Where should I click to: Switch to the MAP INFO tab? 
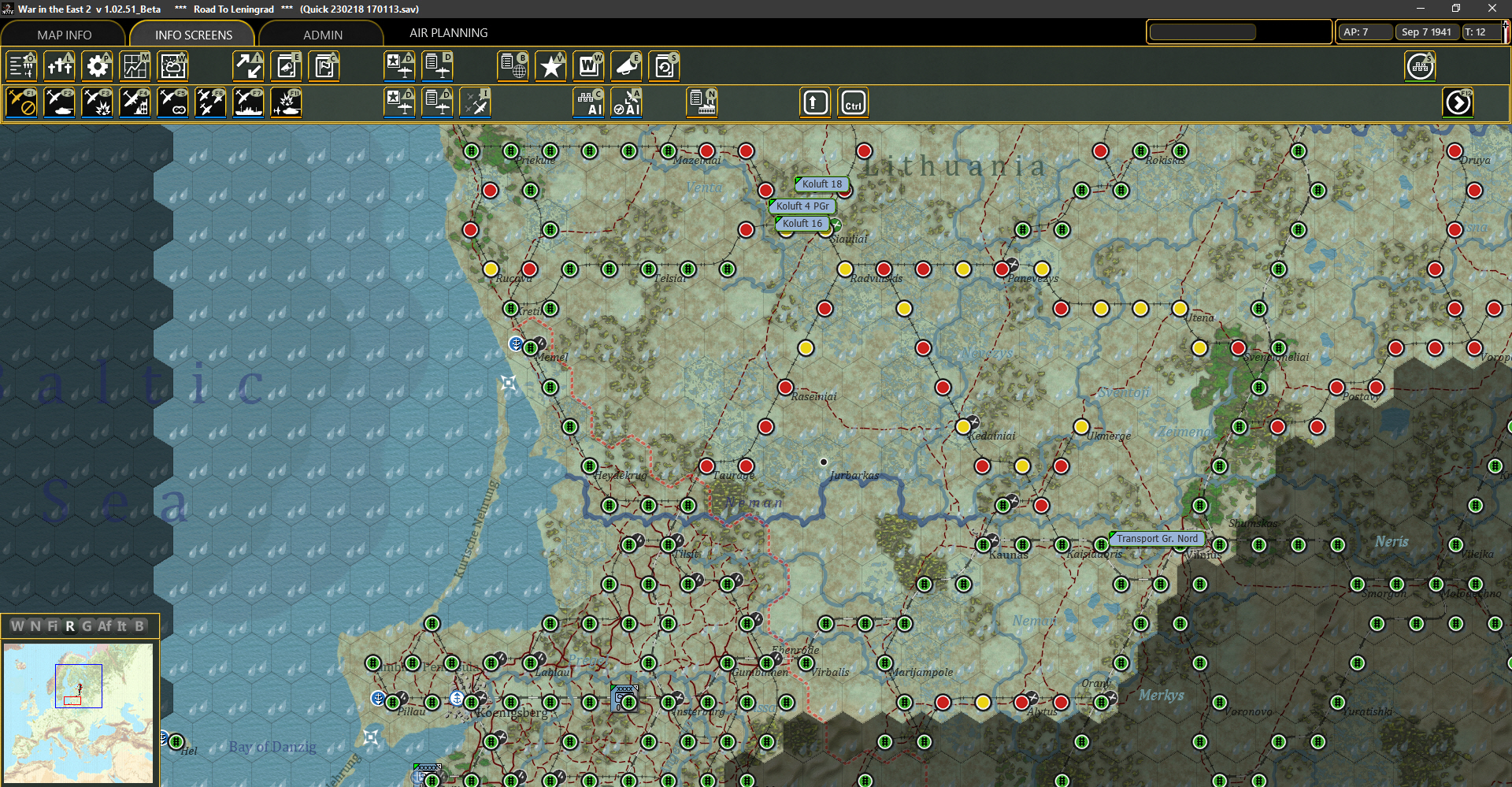pos(65,35)
